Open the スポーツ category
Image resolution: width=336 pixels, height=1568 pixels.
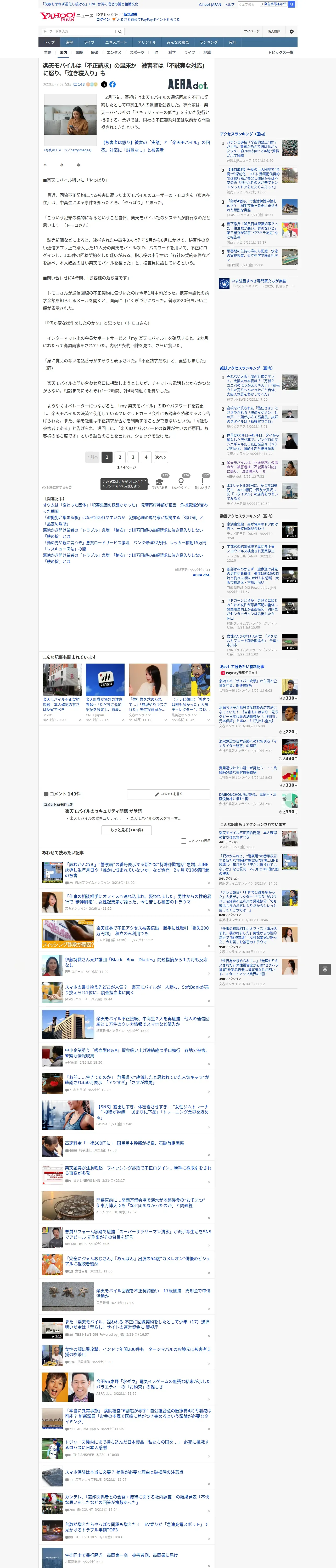pos(137,52)
